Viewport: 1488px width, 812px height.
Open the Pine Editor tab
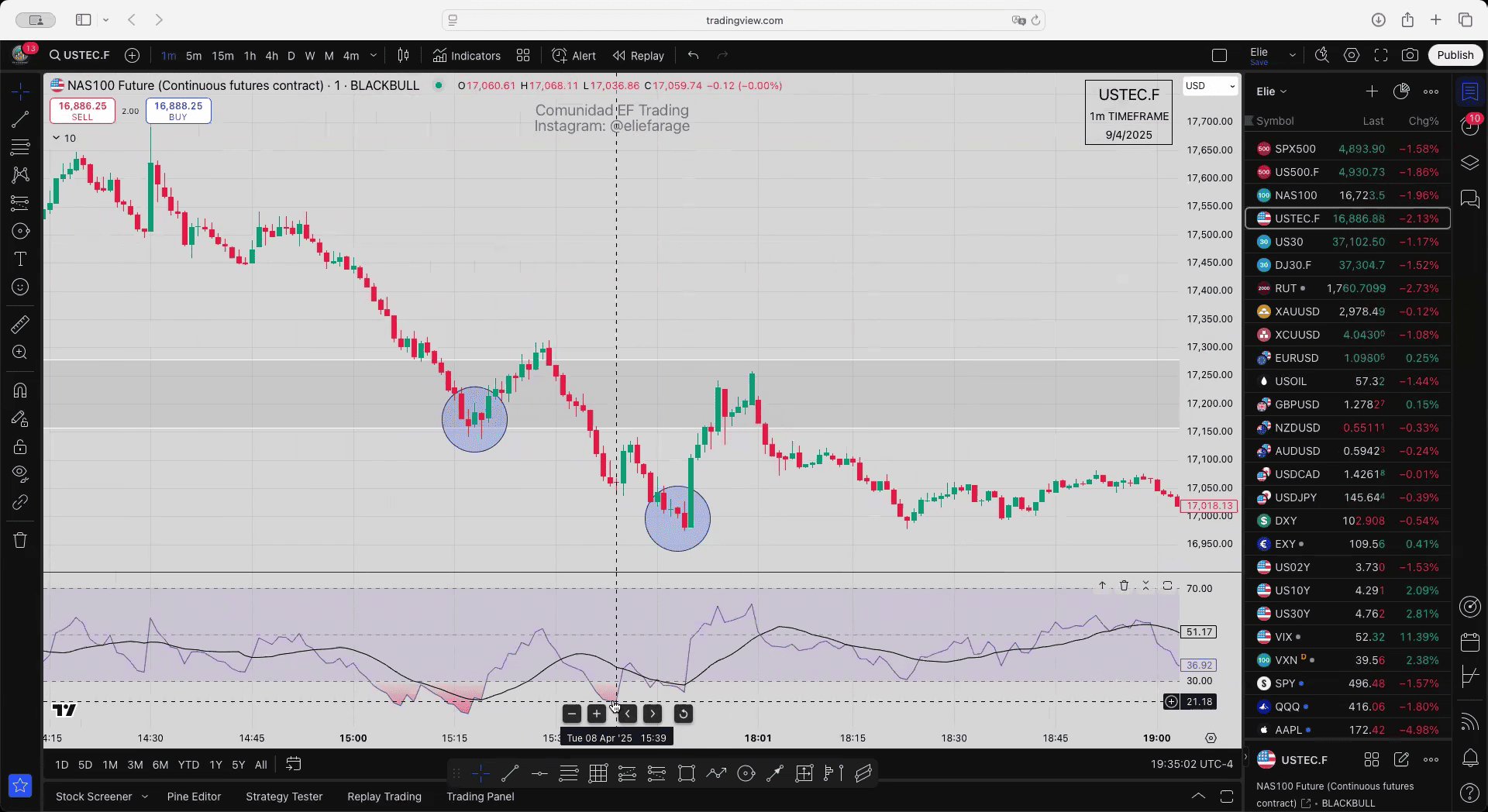point(194,797)
